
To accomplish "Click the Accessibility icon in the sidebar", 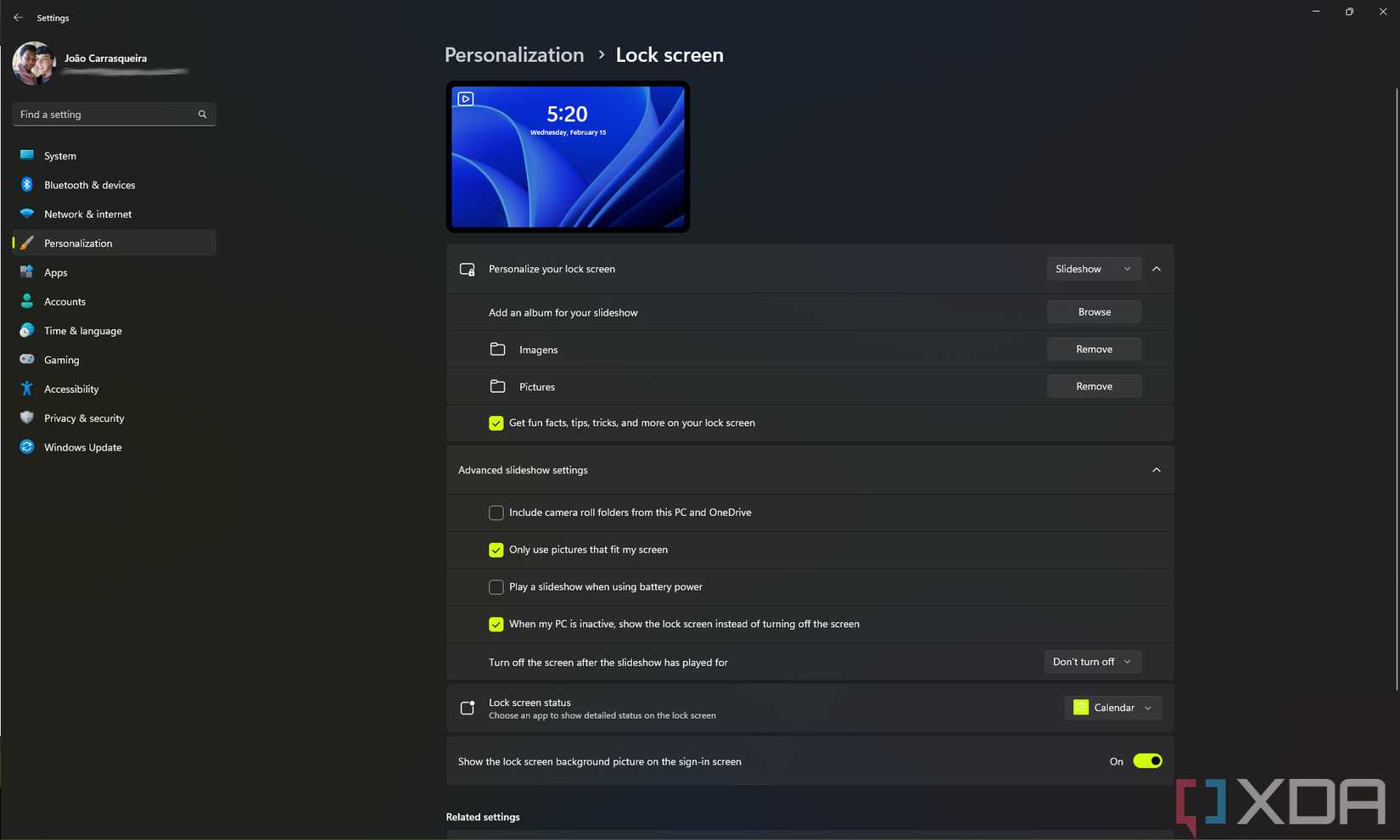I will (x=26, y=389).
